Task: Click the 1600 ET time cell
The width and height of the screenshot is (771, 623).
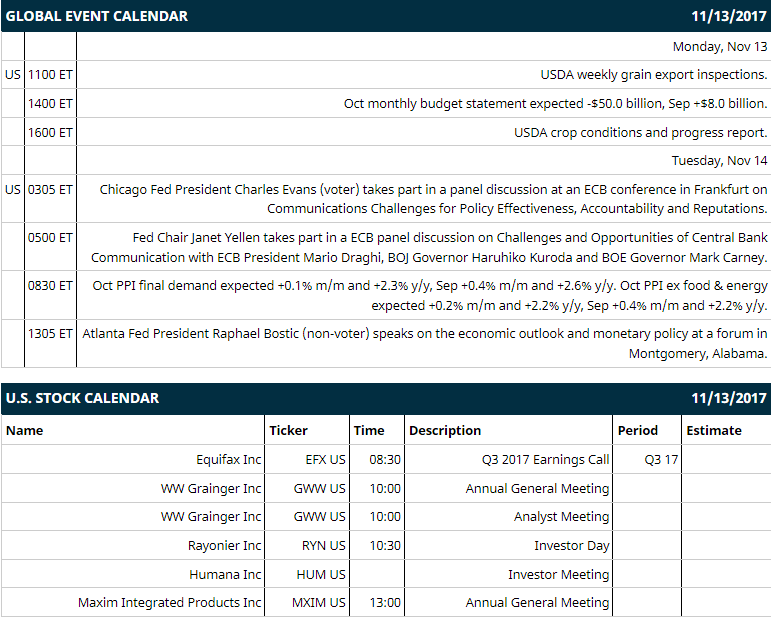Action: (x=50, y=133)
